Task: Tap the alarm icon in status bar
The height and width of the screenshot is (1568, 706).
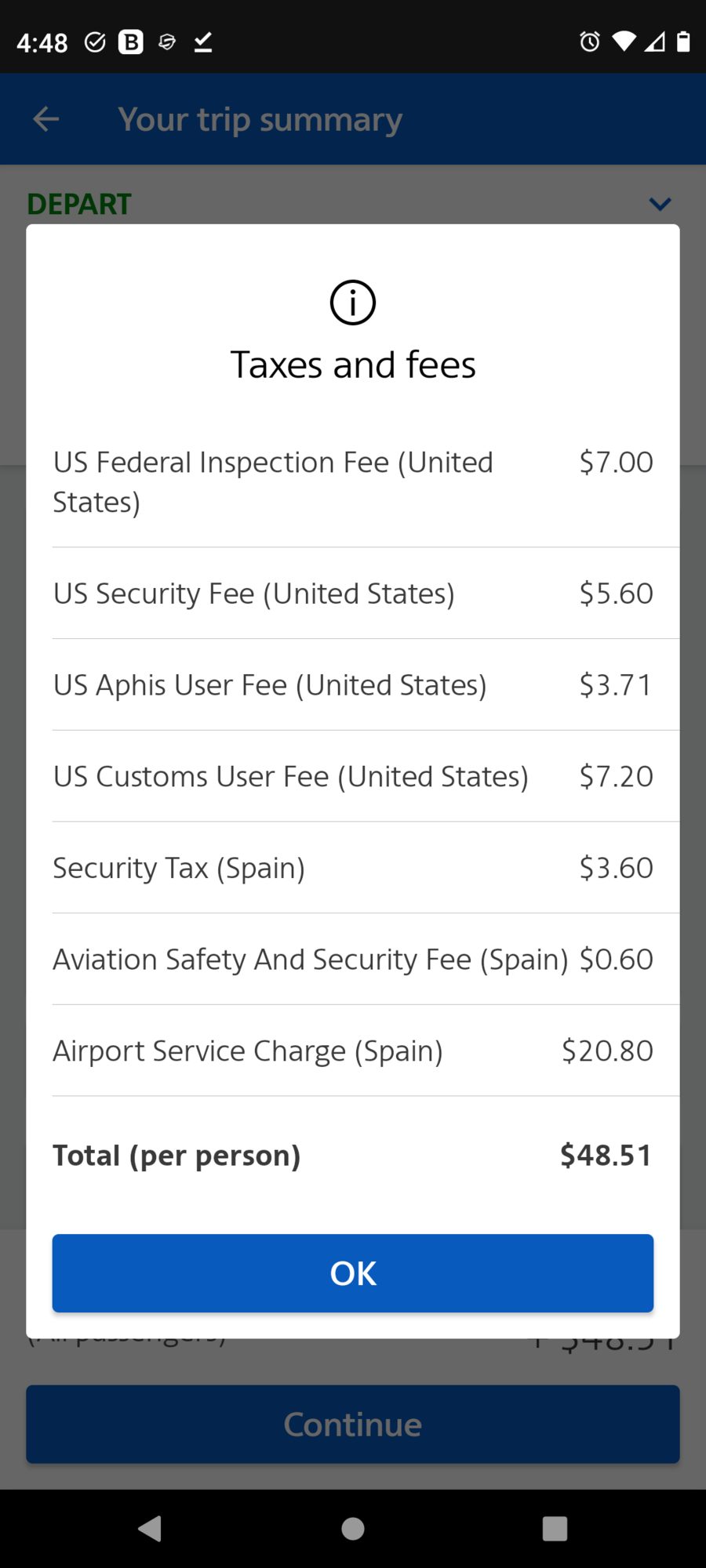Action: [590, 42]
